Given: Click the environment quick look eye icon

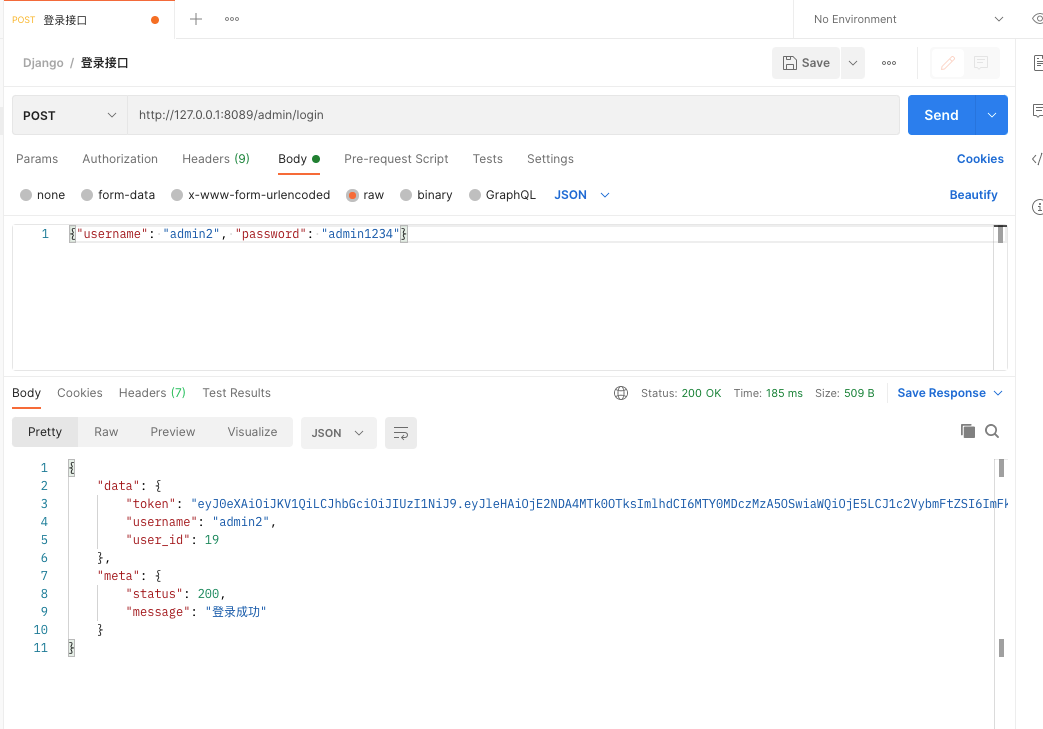Looking at the screenshot, I should [1037, 19].
